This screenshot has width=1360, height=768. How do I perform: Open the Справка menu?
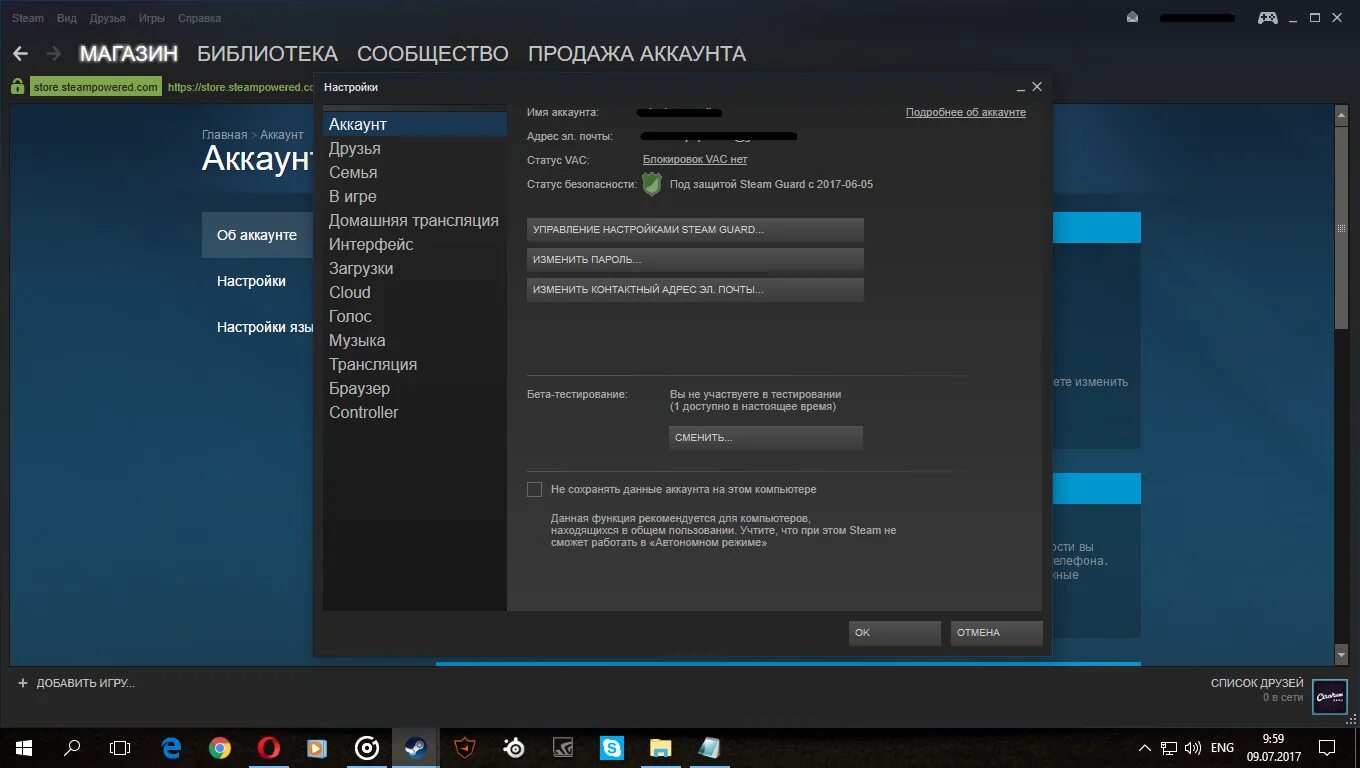[x=200, y=18]
